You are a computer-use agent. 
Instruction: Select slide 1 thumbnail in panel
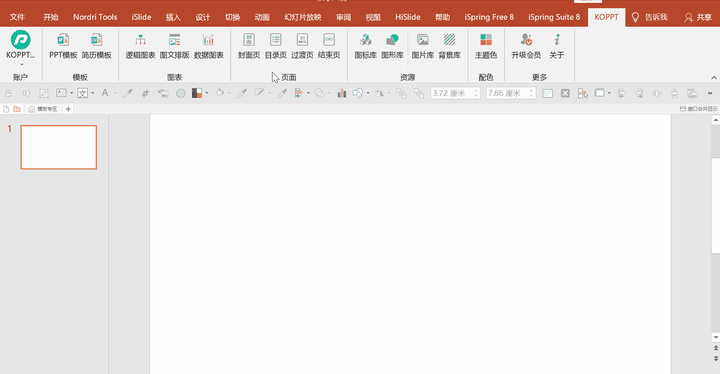[x=59, y=147]
